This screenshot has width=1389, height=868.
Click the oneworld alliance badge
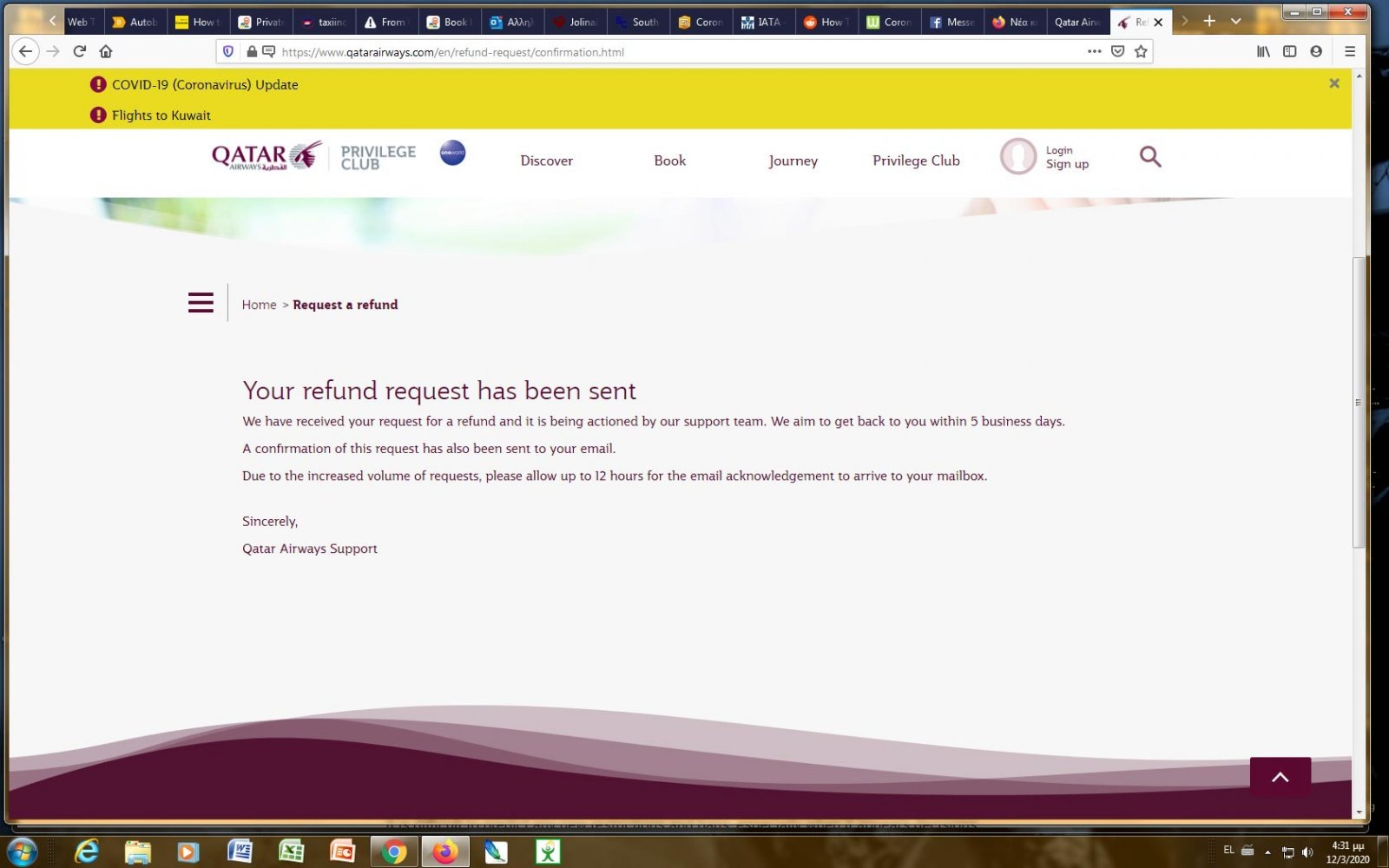click(452, 153)
